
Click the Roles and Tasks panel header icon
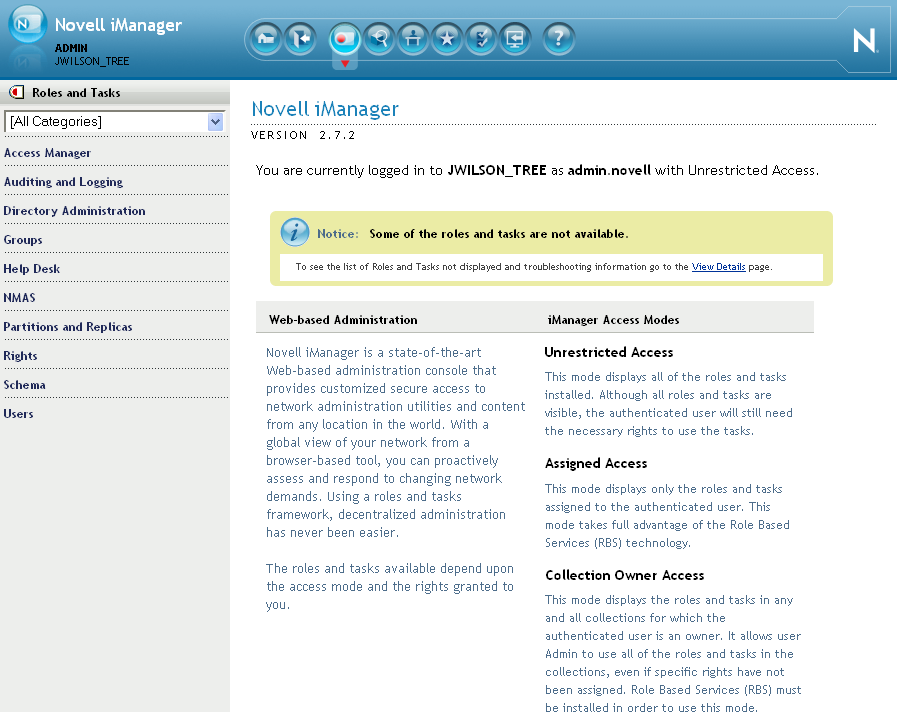(x=17, y=92)
